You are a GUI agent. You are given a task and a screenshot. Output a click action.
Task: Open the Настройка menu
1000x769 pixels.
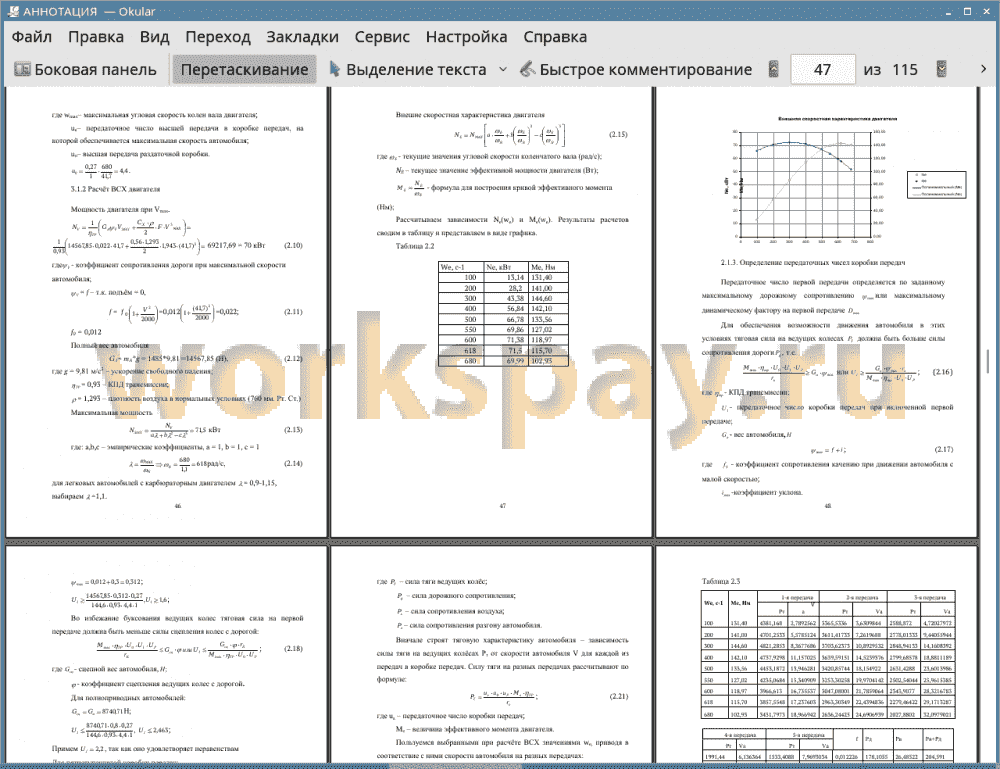point(466,37)
